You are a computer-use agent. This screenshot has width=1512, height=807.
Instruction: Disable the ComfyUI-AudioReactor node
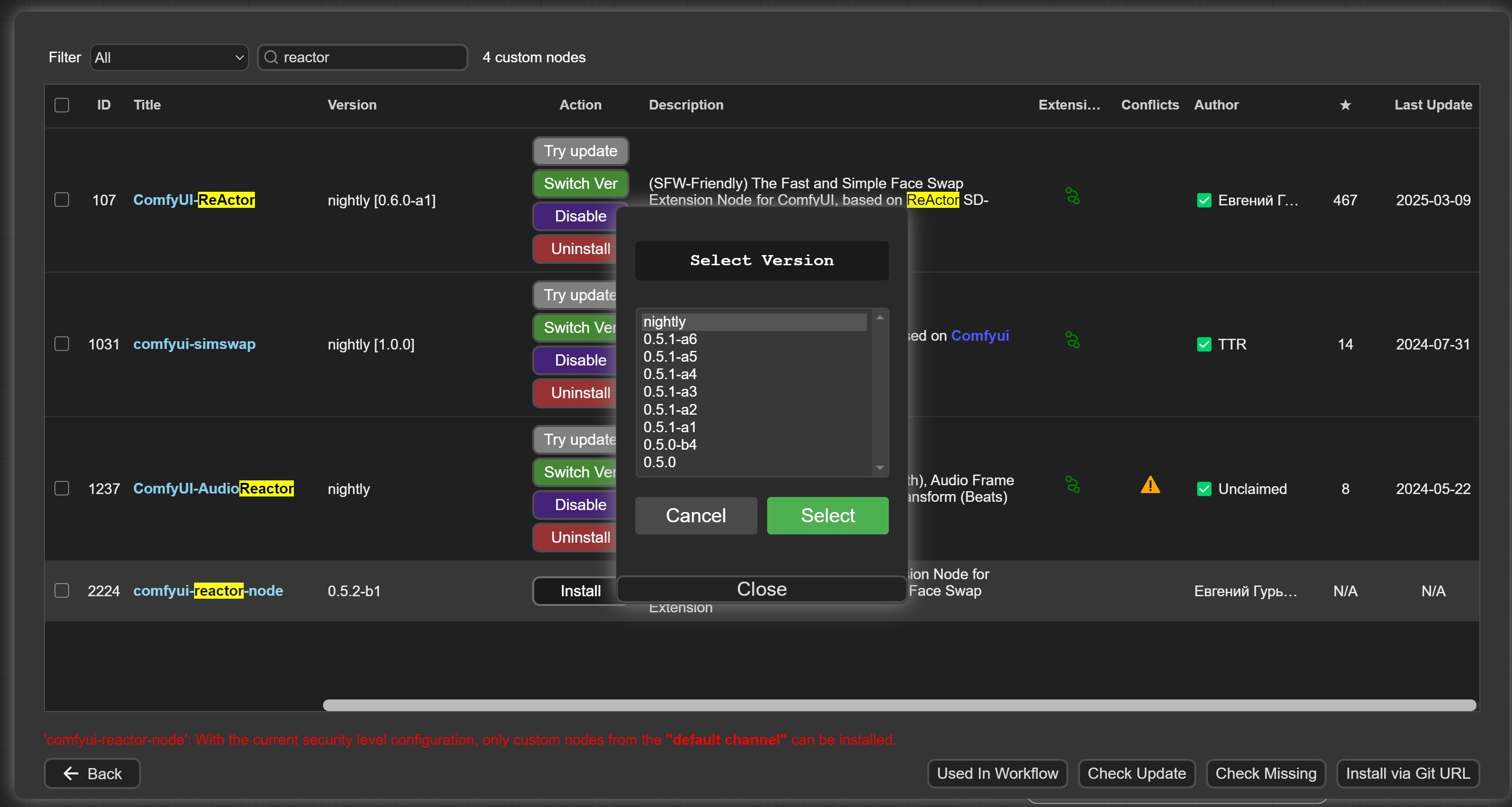coord(575,505)
